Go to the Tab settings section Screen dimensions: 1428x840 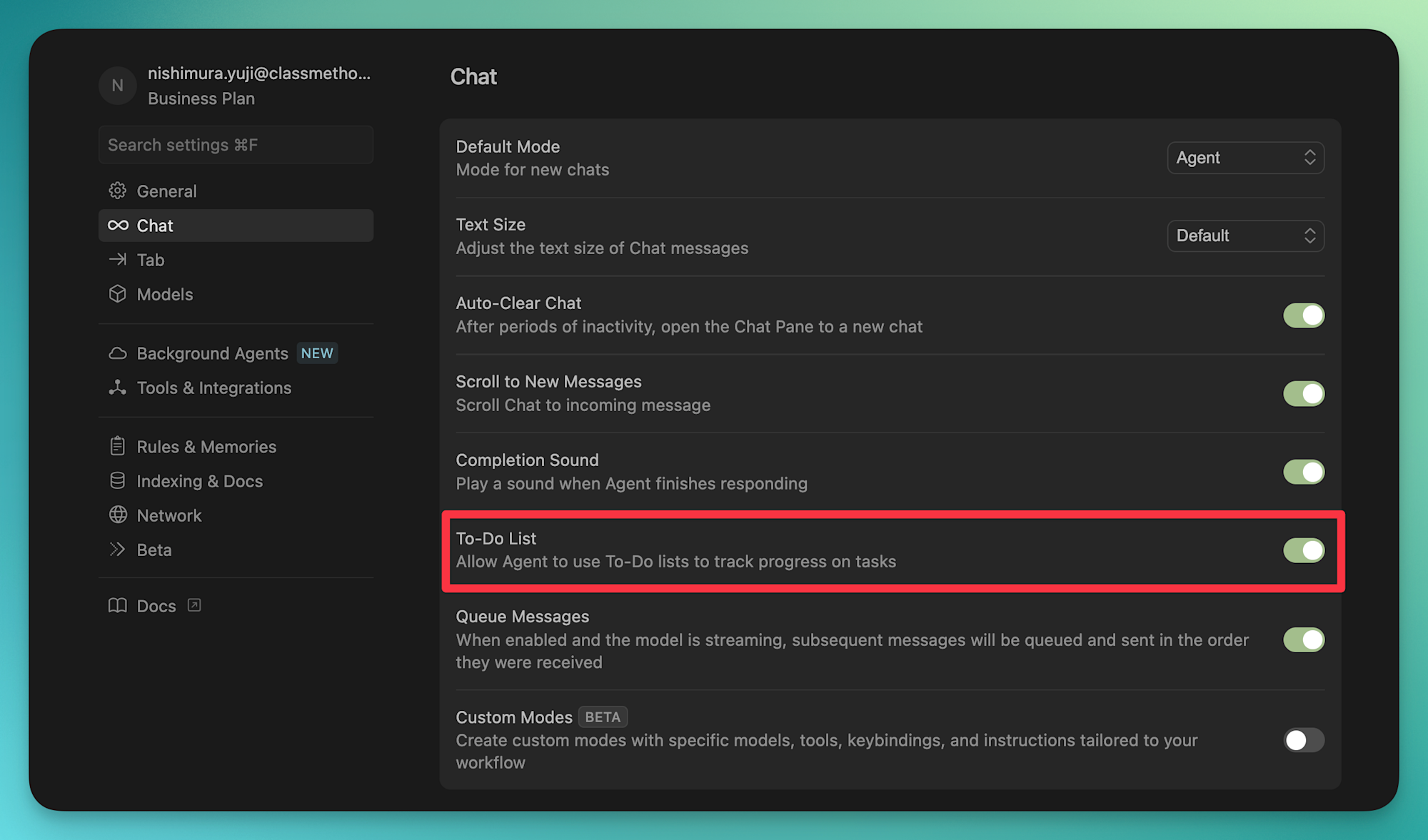coord(236,260)
